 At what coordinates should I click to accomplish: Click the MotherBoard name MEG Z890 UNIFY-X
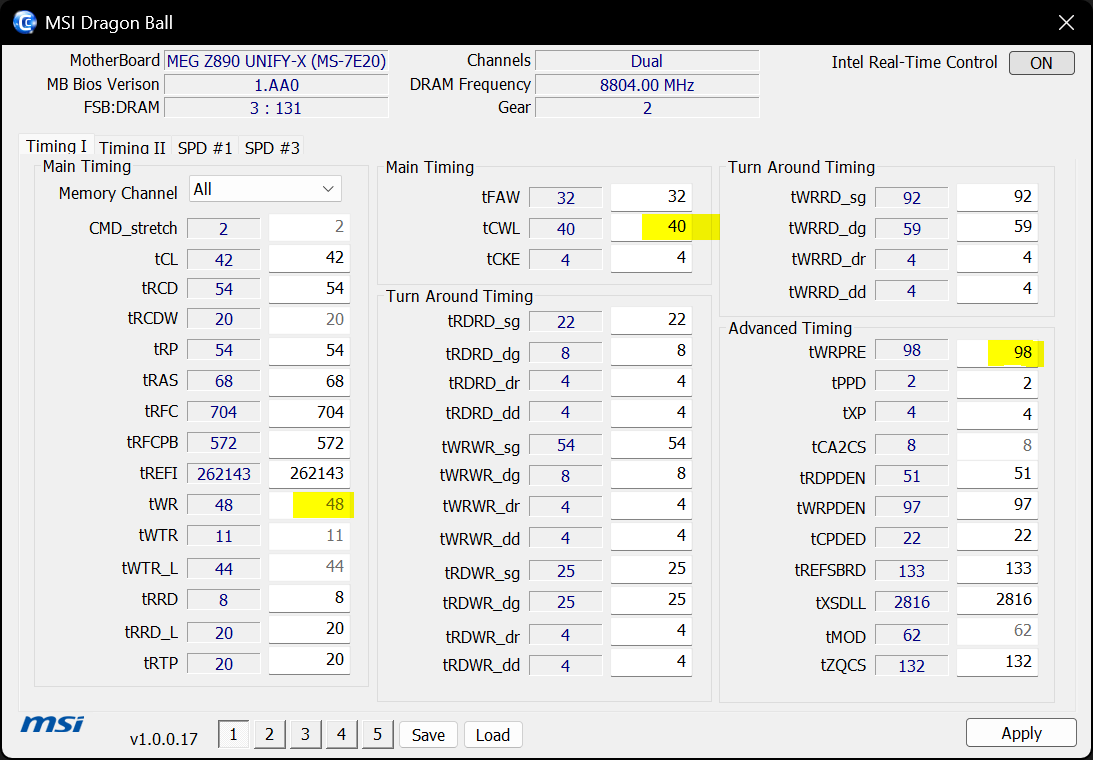276,61
